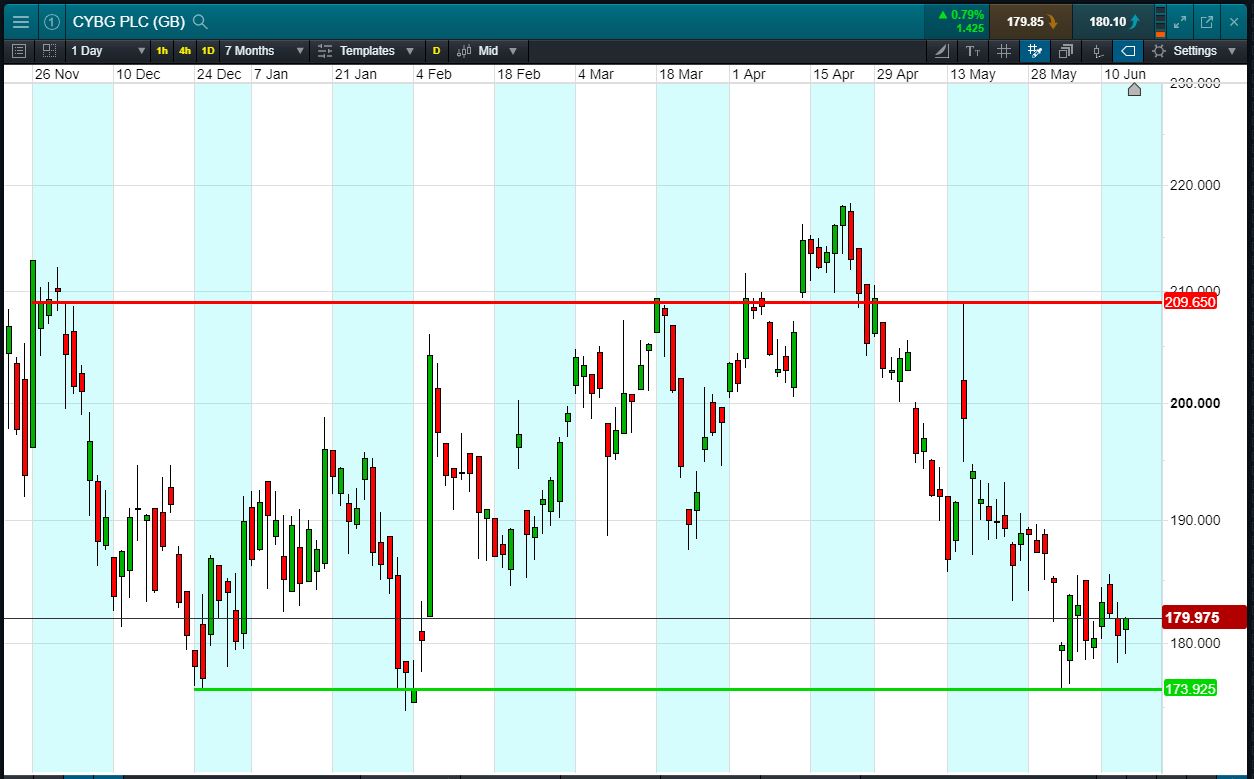This screenshot has height=779, width=1254.
Task: Select the text annotation tool
Action: pyautogui.click(x=973, y=50)
